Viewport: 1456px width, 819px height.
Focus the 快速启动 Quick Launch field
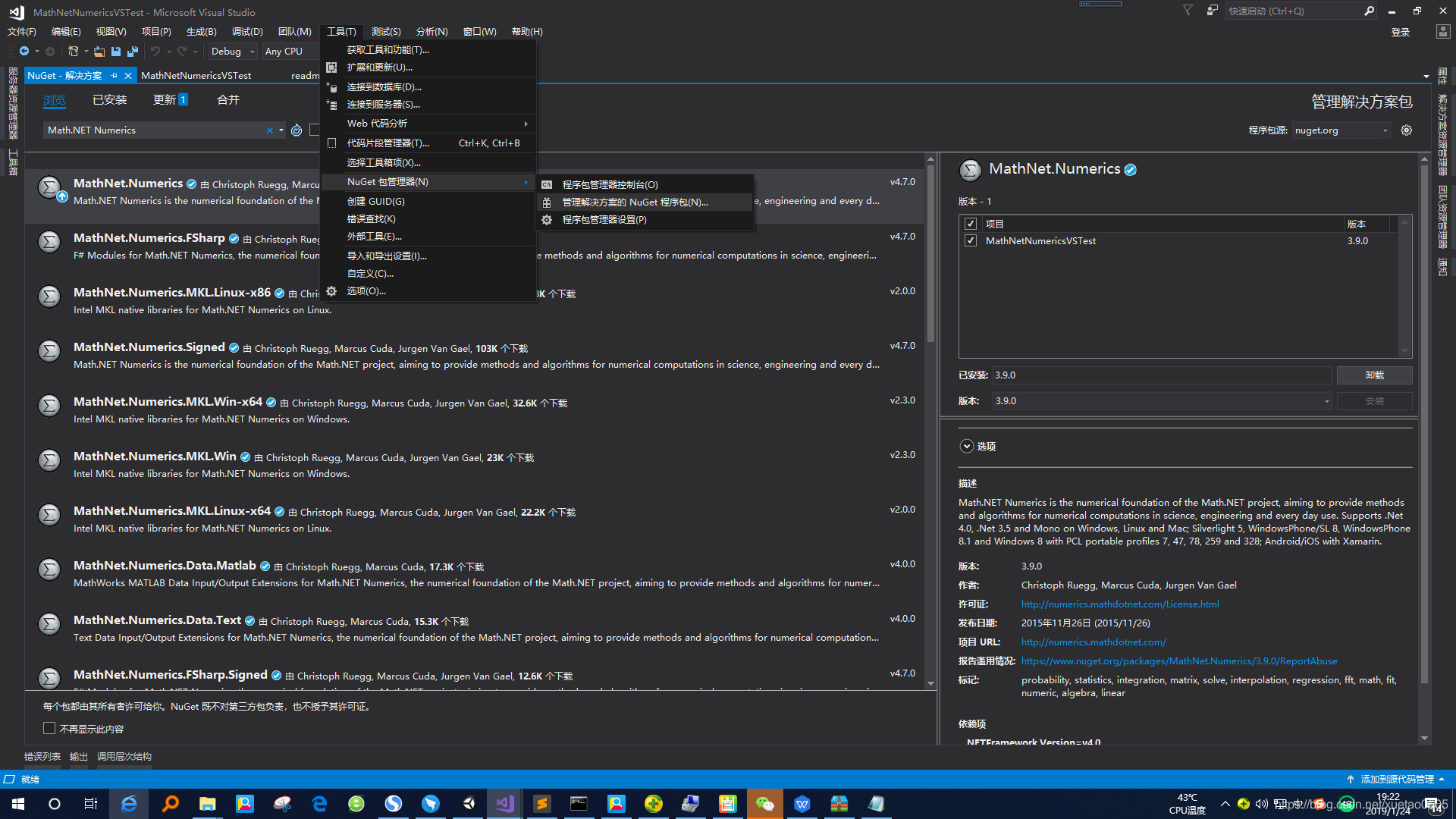(1293, 11)
